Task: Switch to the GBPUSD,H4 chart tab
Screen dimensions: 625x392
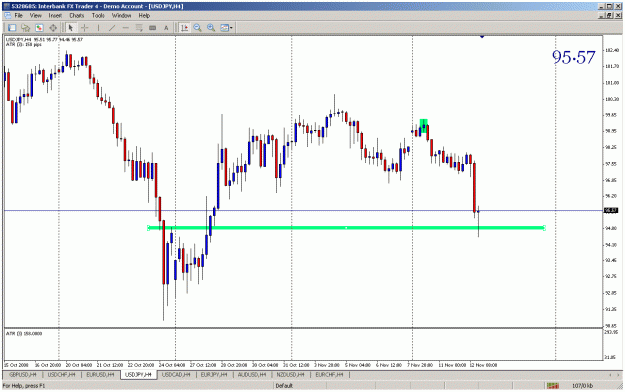Action: click(23, 375)
